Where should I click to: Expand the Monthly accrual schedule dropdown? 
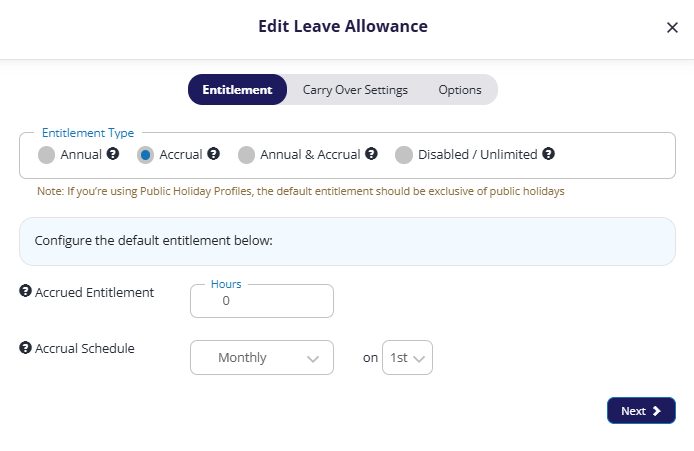point(262,358)
